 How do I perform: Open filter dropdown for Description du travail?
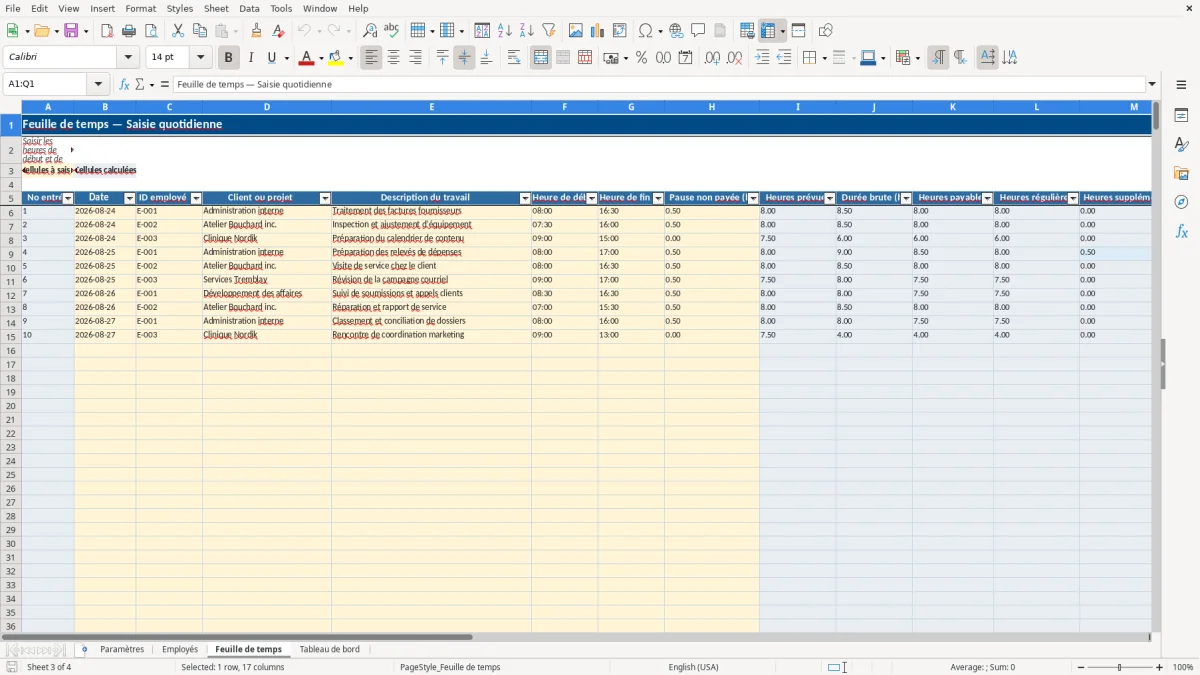point(525,198)
